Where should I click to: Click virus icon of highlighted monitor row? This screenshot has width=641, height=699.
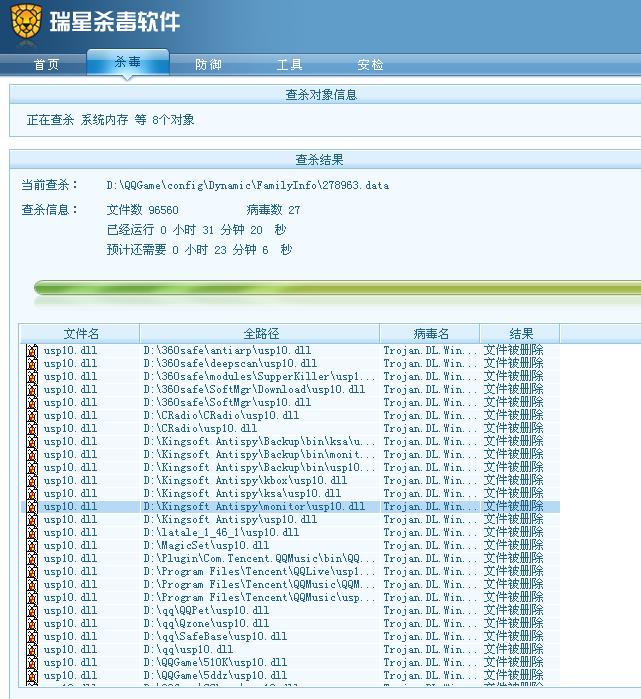pos(32,507)
